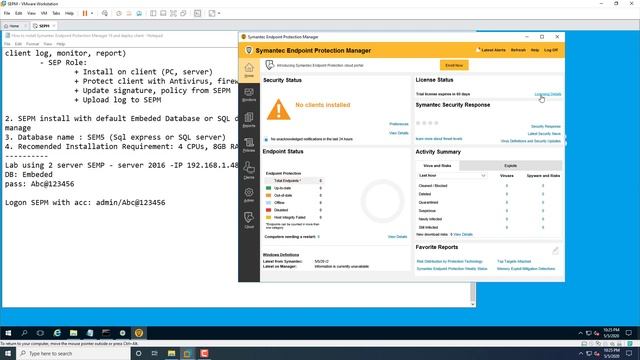Click VMware manage snapshots toolbar icon
The image size is (640, 360).
(x=139, y=13)
